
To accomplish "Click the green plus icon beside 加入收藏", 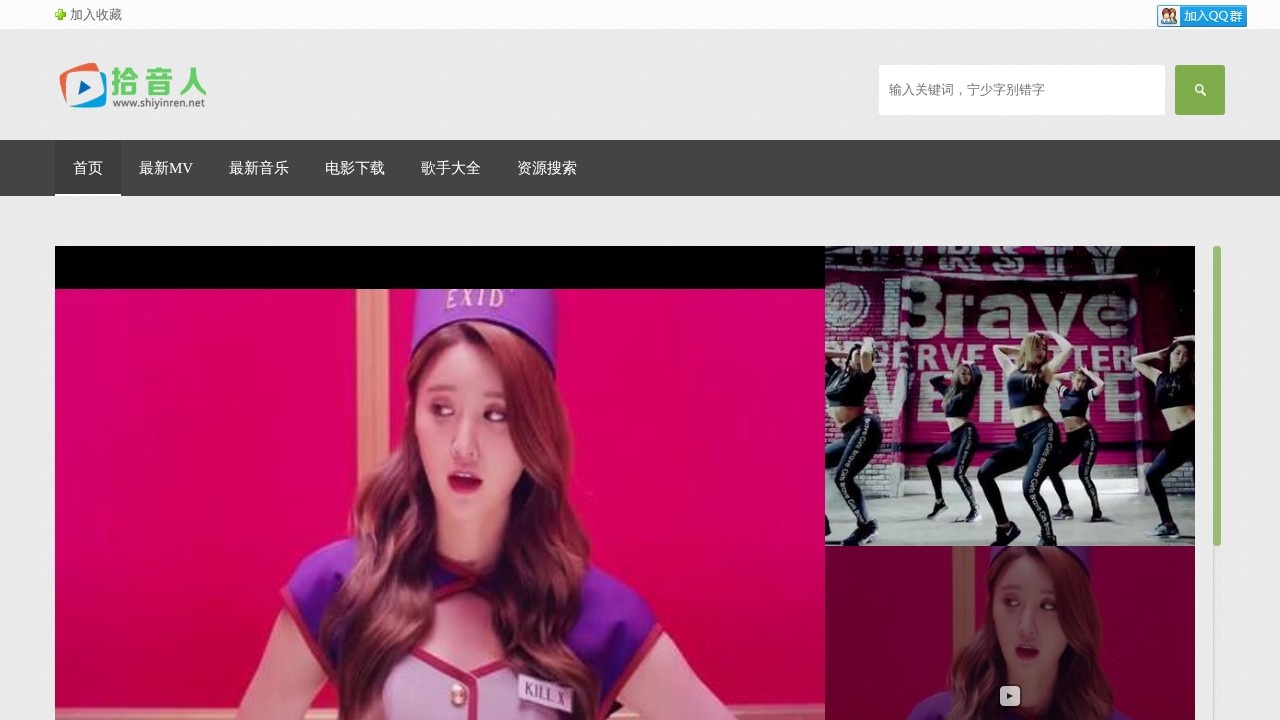I will [x=60, y=15].
